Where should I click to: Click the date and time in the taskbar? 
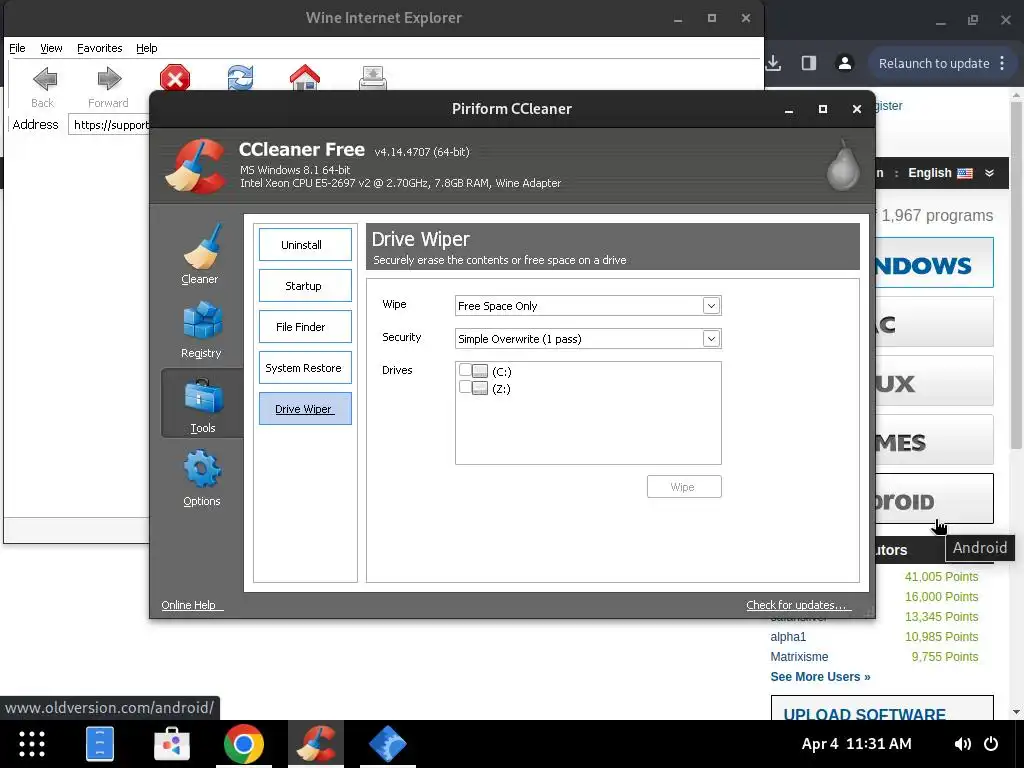[856, 744]
